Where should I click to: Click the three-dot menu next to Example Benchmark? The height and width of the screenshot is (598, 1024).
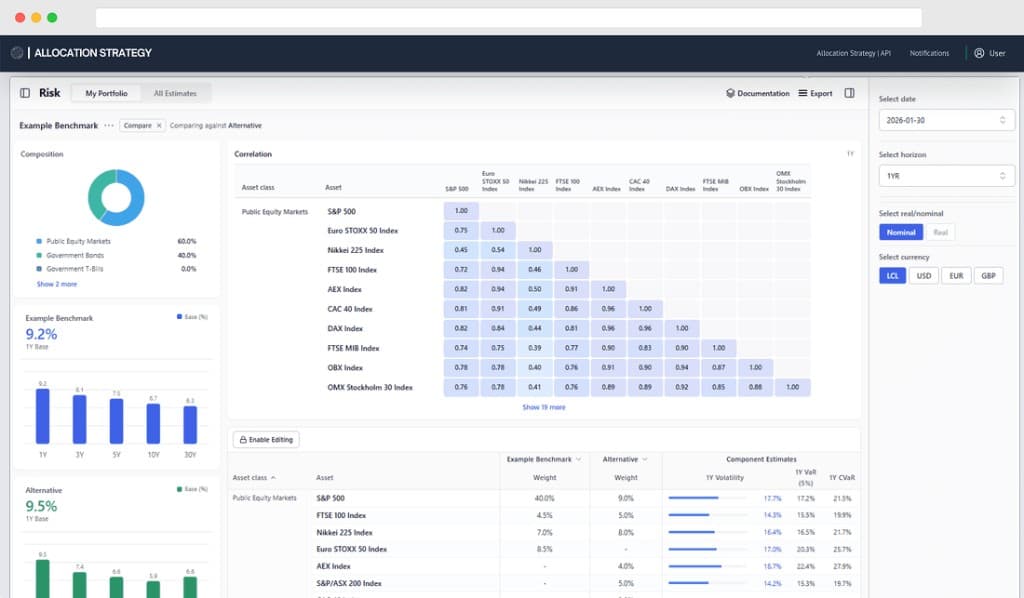(x=109, y=126)
